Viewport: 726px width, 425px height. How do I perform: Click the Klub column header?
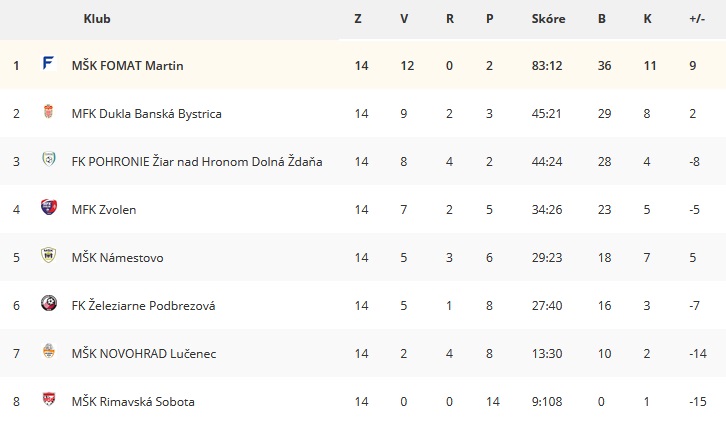[97, 19]
